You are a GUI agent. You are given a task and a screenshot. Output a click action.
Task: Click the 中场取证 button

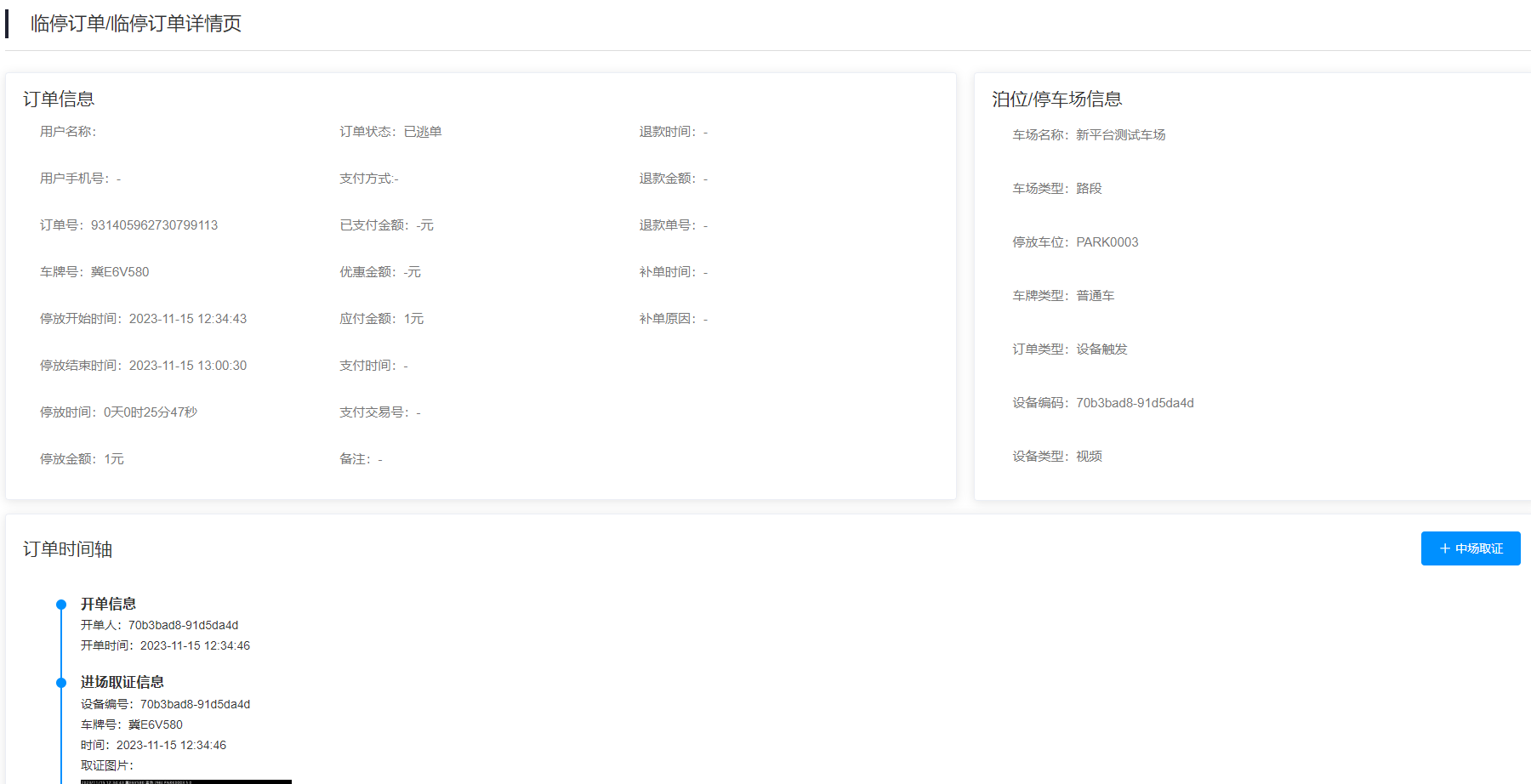(1470, 548)
